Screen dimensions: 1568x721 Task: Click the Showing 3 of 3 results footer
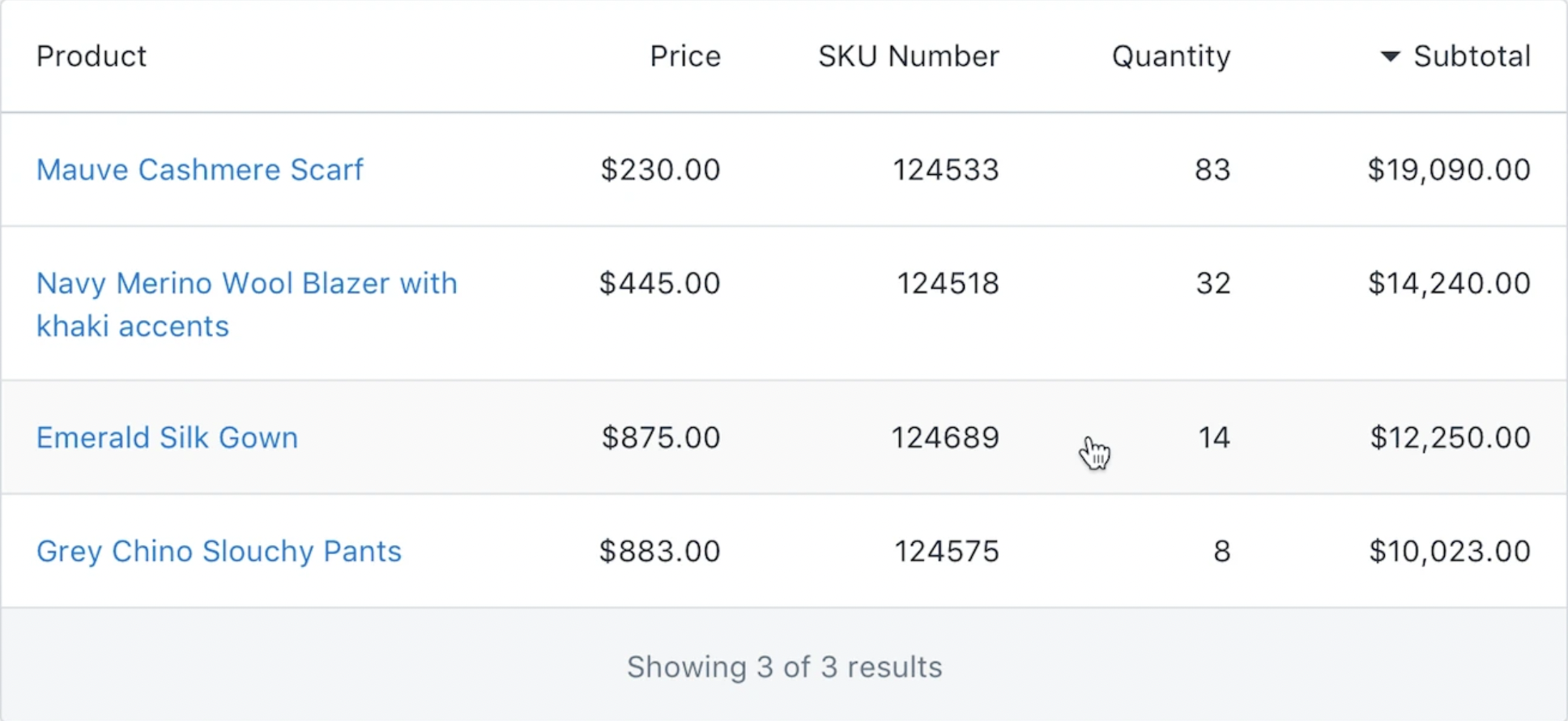pos(784,668)
